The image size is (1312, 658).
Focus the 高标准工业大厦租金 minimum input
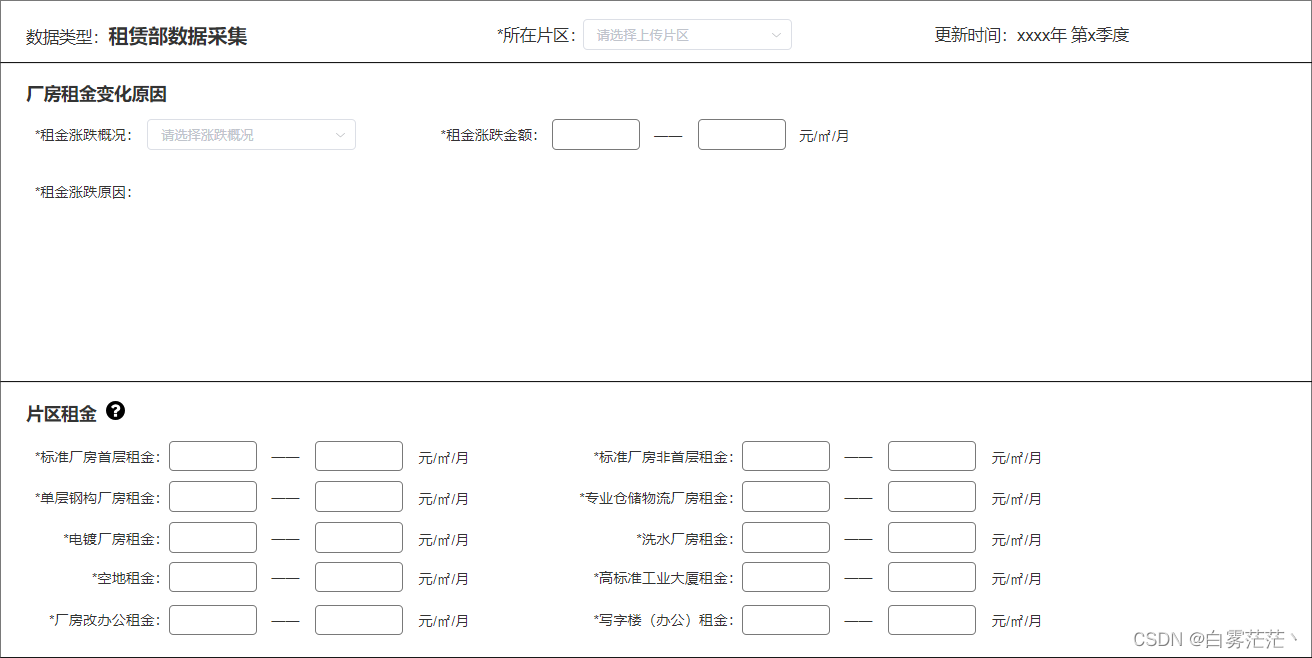point(786,577)
